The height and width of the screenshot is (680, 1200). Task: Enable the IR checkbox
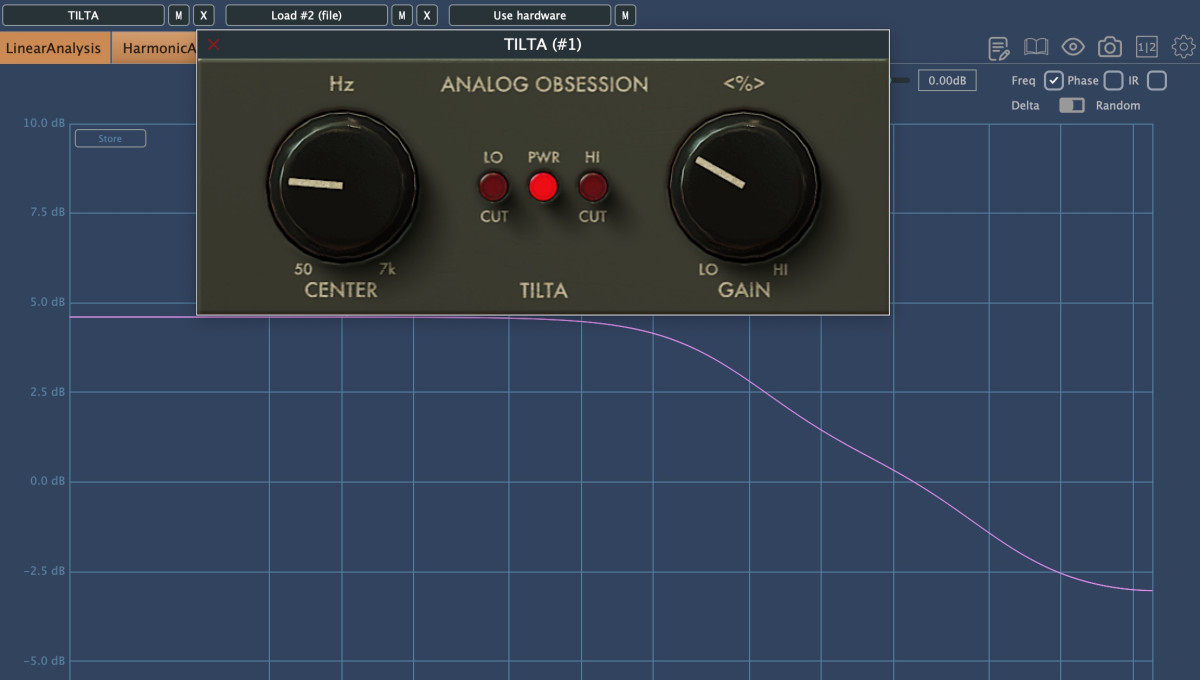point(1157,81)
